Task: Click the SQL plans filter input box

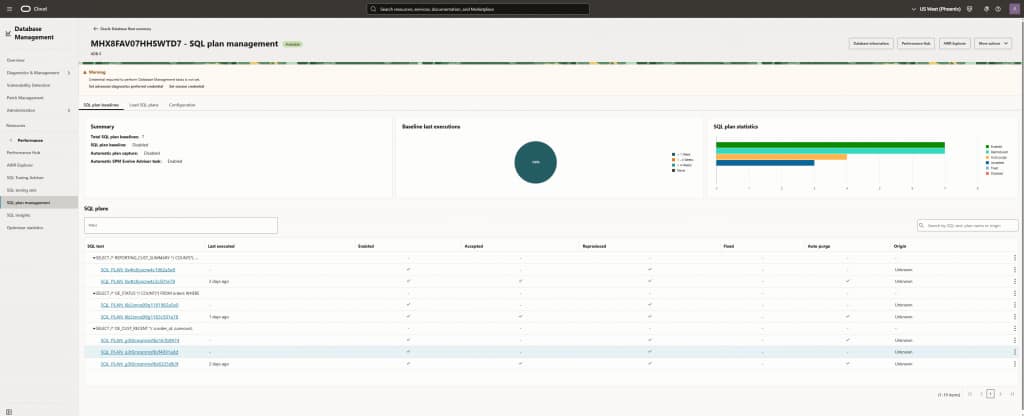Action: click(181, 225)
